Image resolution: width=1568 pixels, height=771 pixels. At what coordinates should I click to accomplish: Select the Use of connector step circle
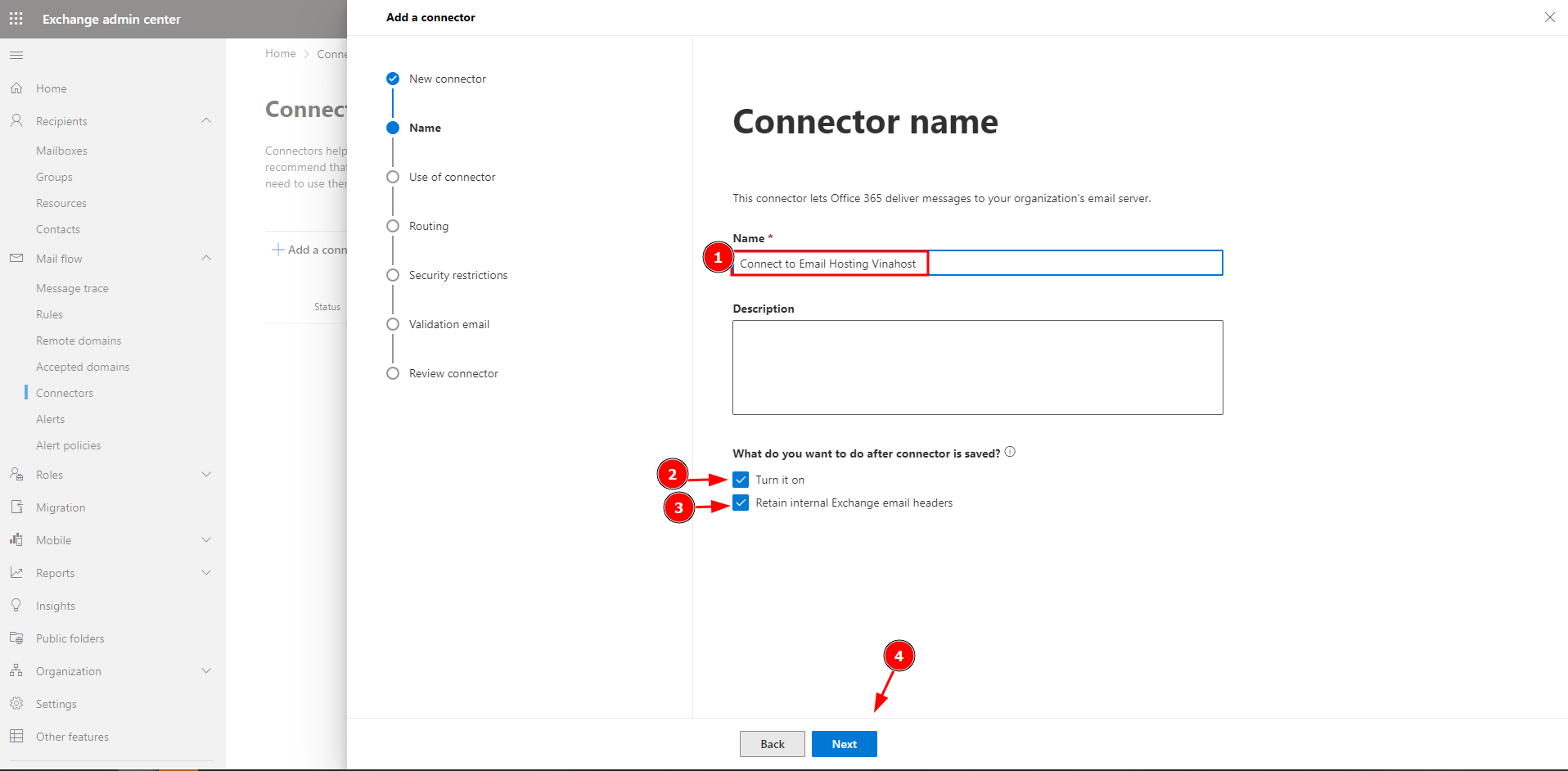pyautogui.click(x=393, y=177)
